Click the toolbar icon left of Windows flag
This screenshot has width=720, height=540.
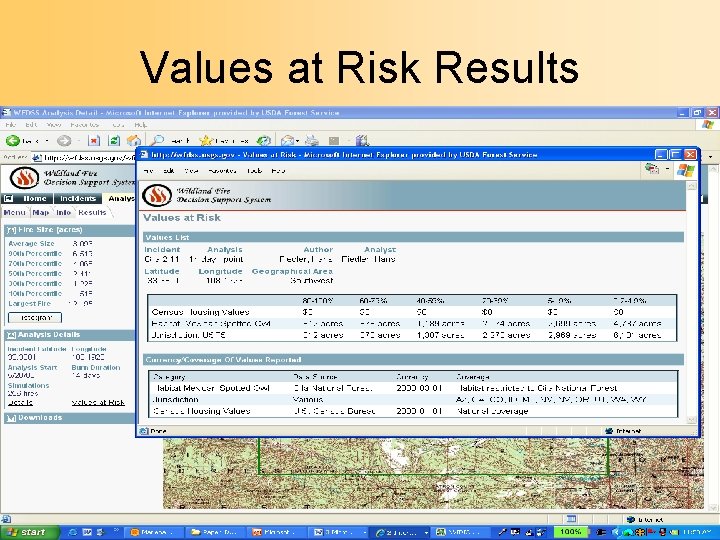pyautogui.click(x=652, y=169)
